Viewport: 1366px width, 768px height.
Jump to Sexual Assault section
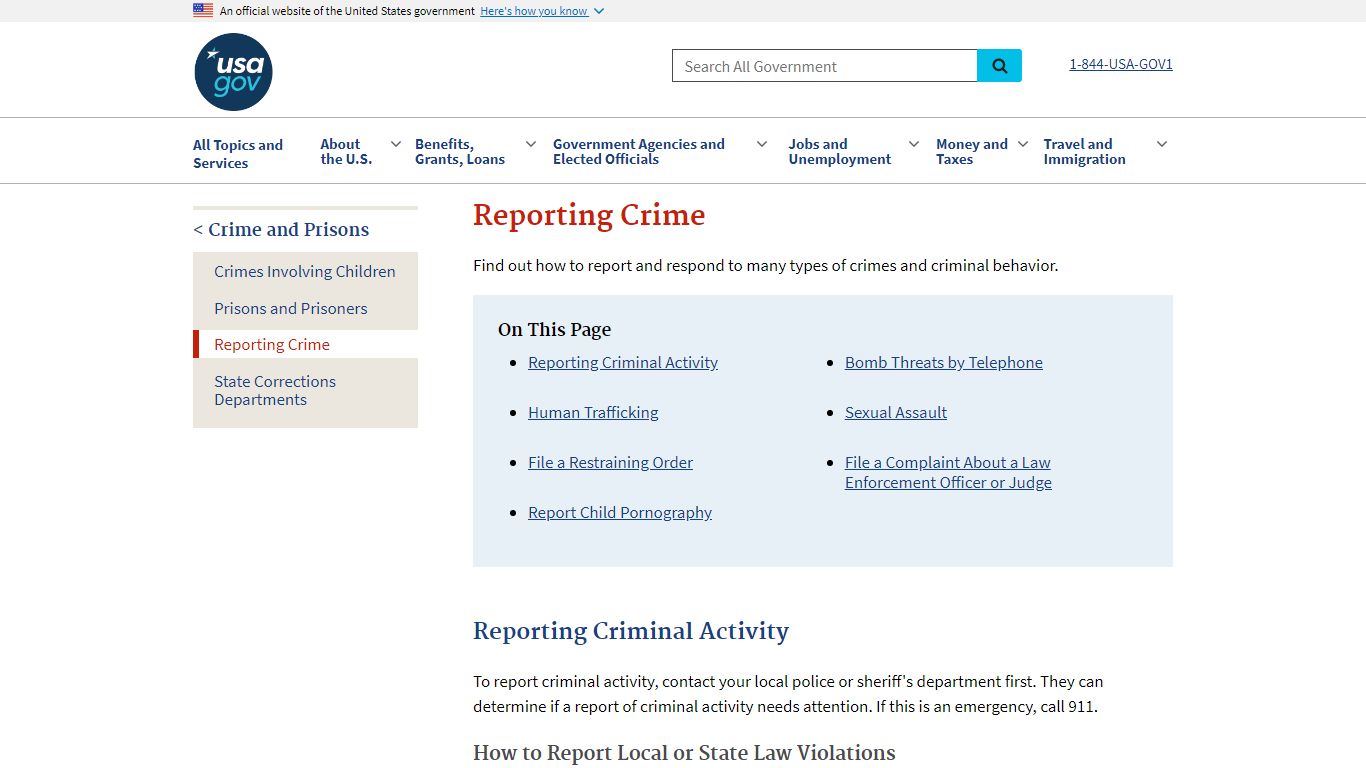896,412
